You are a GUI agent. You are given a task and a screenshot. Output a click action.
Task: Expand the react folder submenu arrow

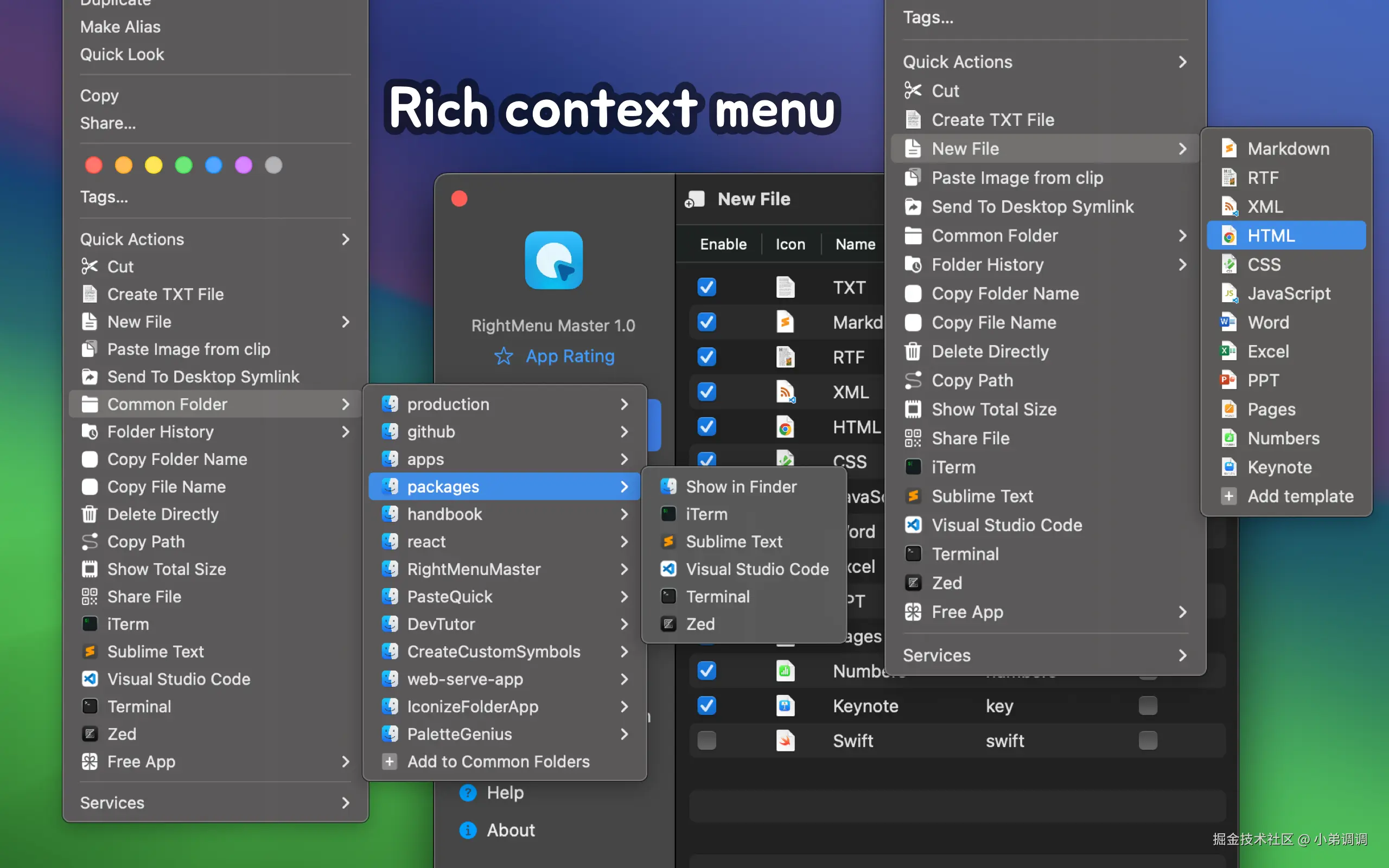[x=624, y=541]
